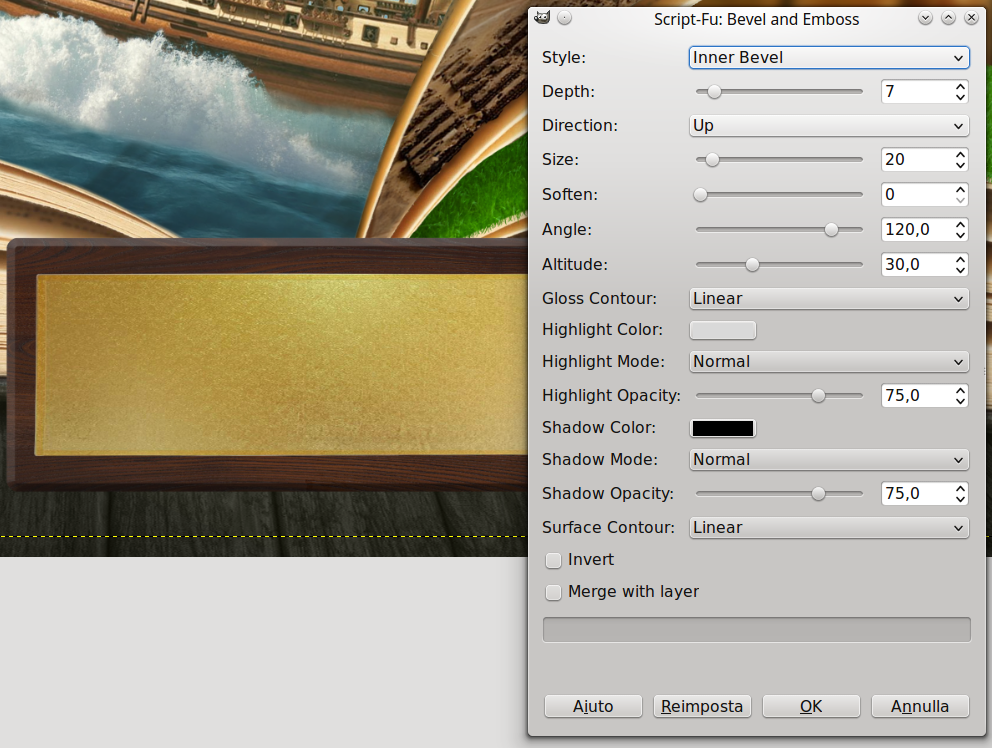Image resolution: width=992 pixels, height=748 pixels.
Task: Click the Depth slider handle
Action: [x=714, y=92]
